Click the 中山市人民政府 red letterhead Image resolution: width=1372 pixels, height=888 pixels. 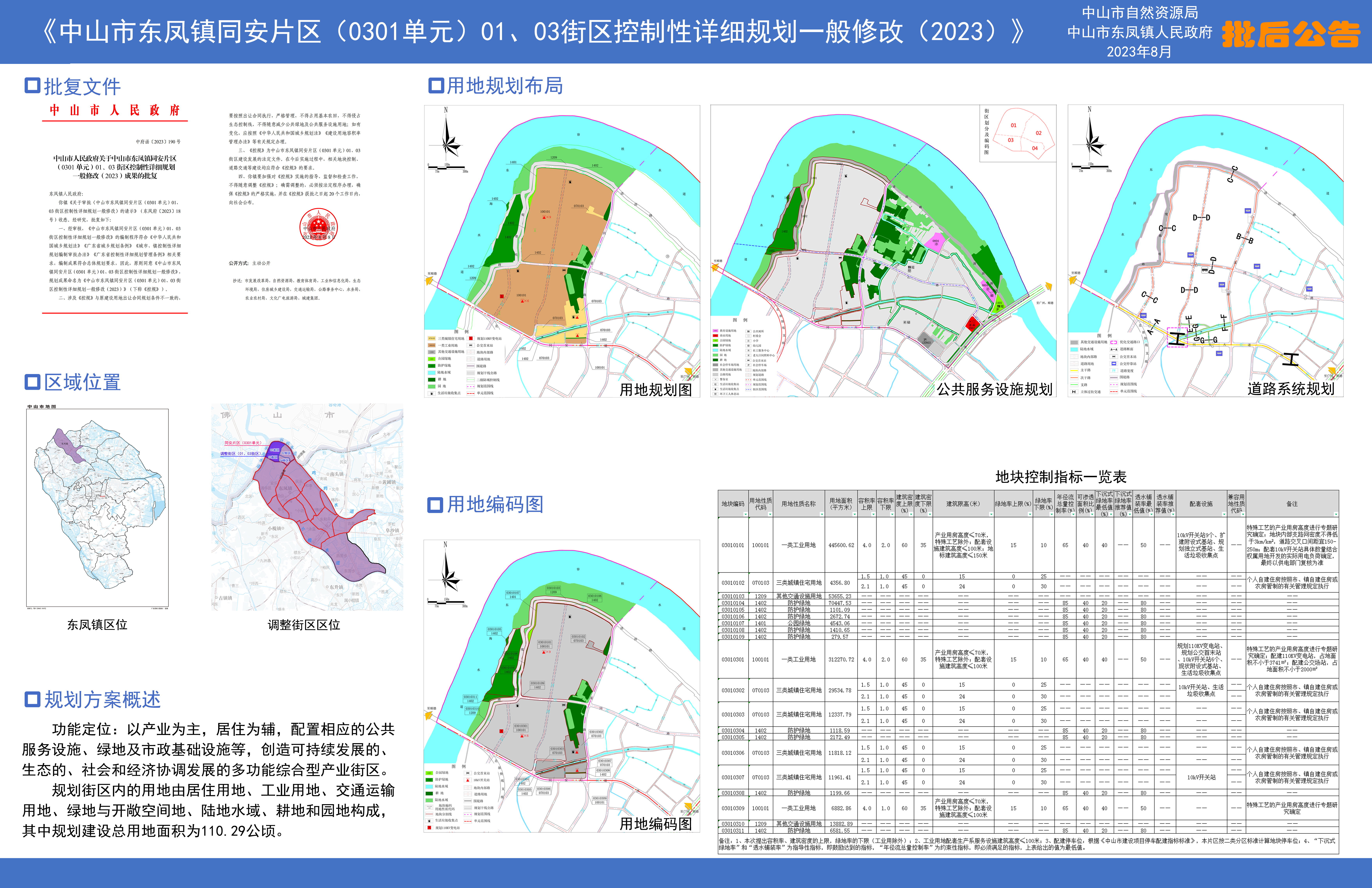[115, 110]
